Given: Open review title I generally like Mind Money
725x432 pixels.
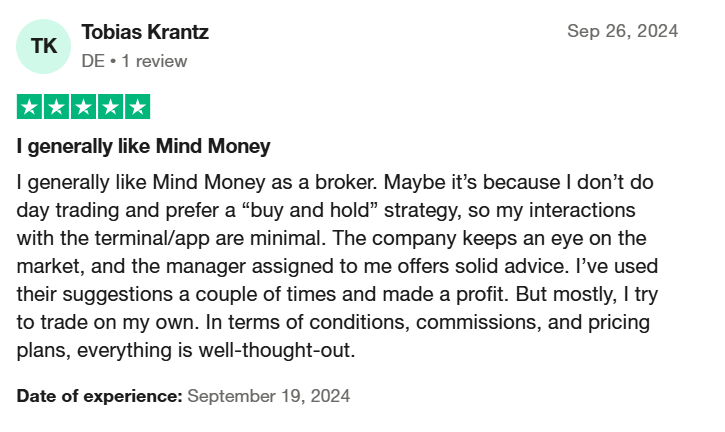Looking at the screenshot, I should (x=143, y=146).
